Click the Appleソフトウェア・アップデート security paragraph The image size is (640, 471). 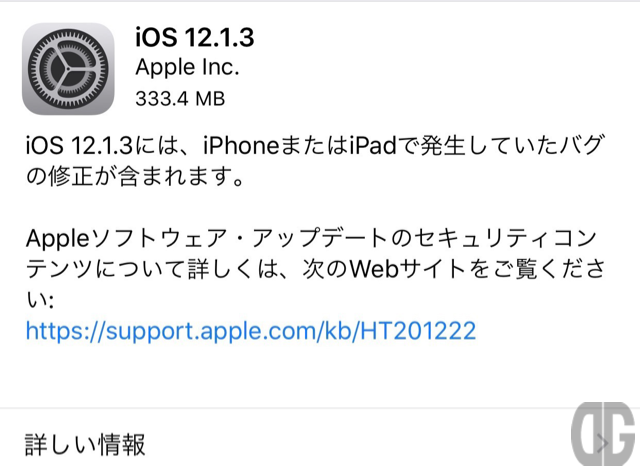(x=315, y=269)
